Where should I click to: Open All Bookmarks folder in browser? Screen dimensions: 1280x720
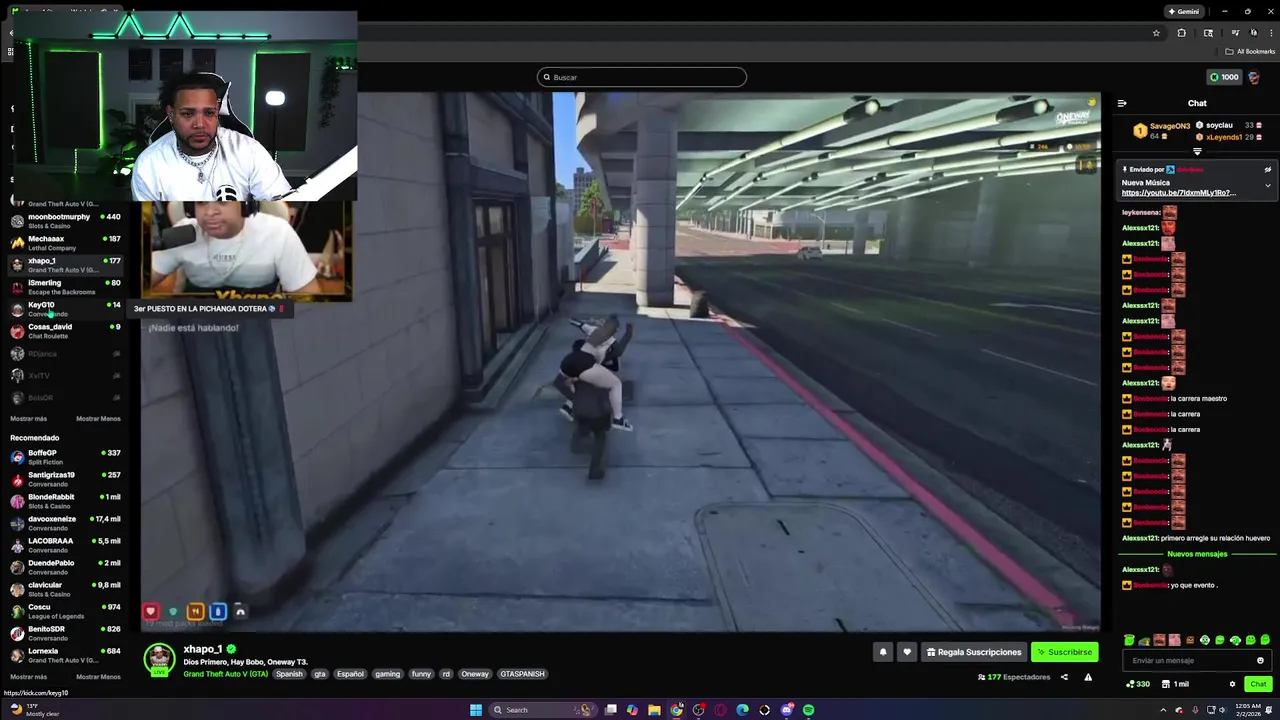point(1250,51)
